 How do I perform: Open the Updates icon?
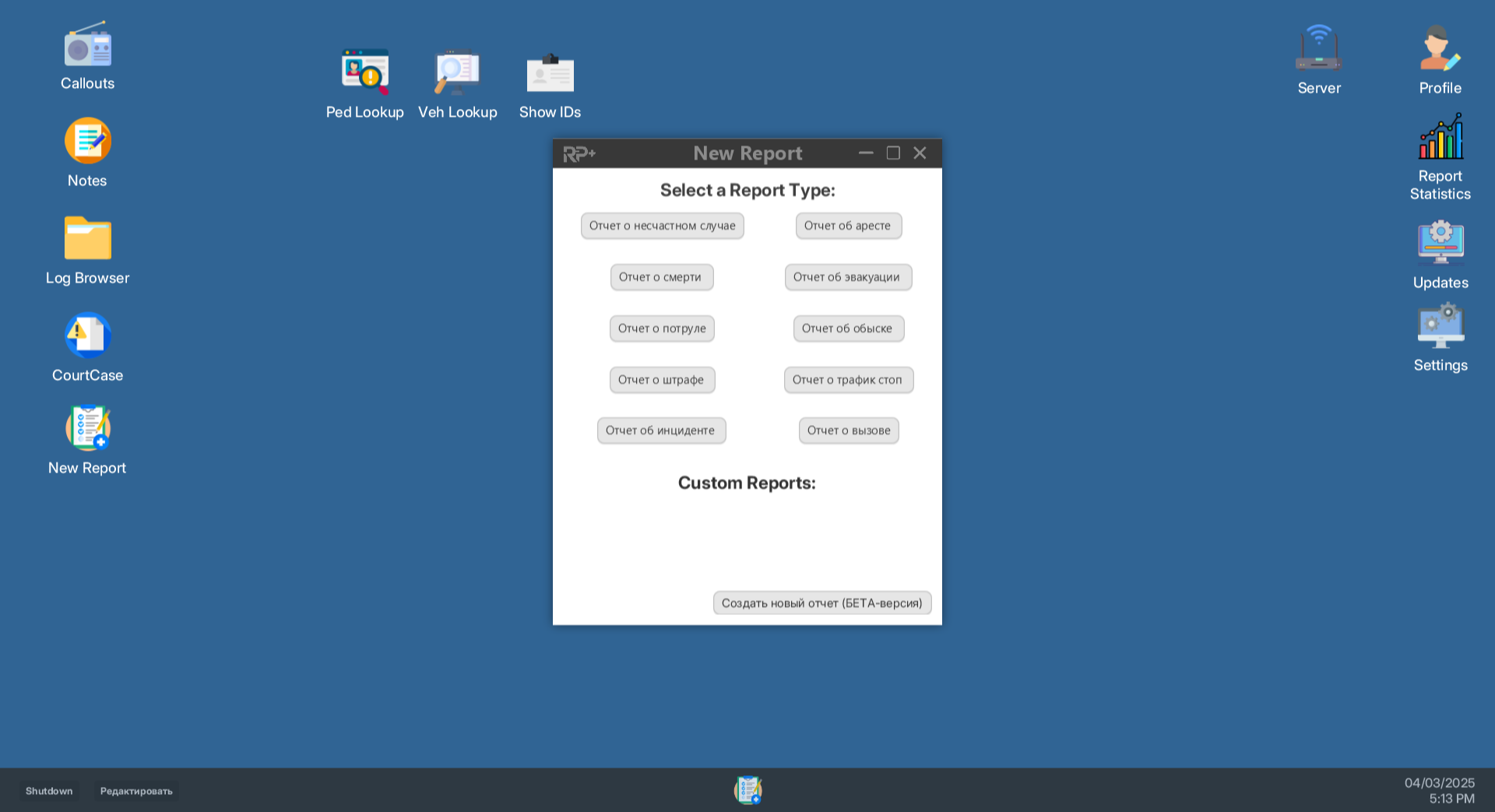click(1440, 243)
